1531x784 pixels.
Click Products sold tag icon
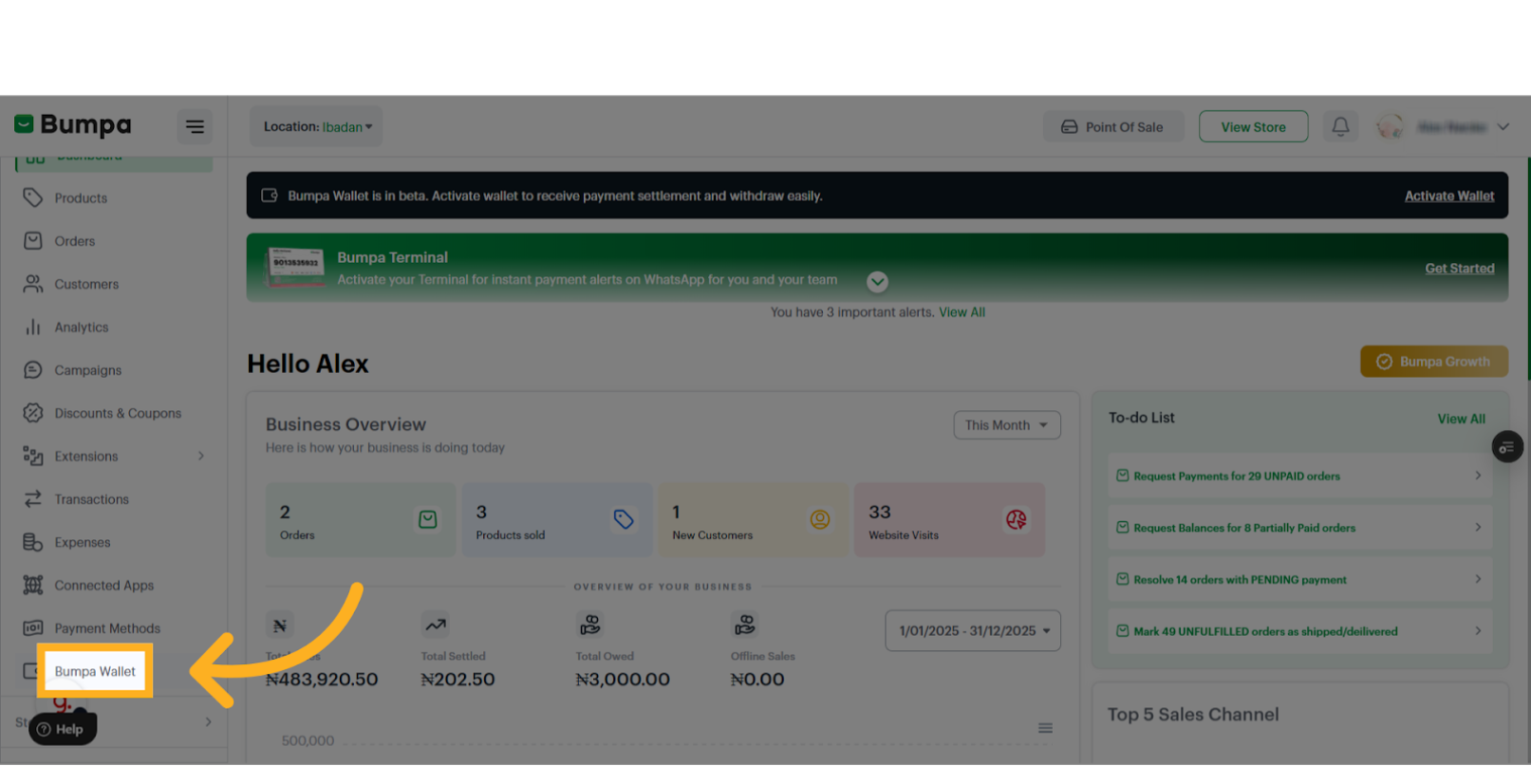(x=624, y=519)
